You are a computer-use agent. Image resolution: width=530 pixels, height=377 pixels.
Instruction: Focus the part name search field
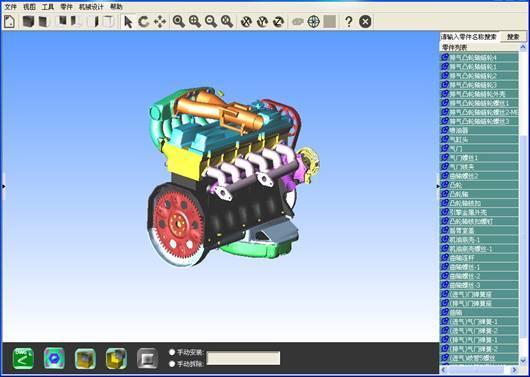[x=469, y=37]
